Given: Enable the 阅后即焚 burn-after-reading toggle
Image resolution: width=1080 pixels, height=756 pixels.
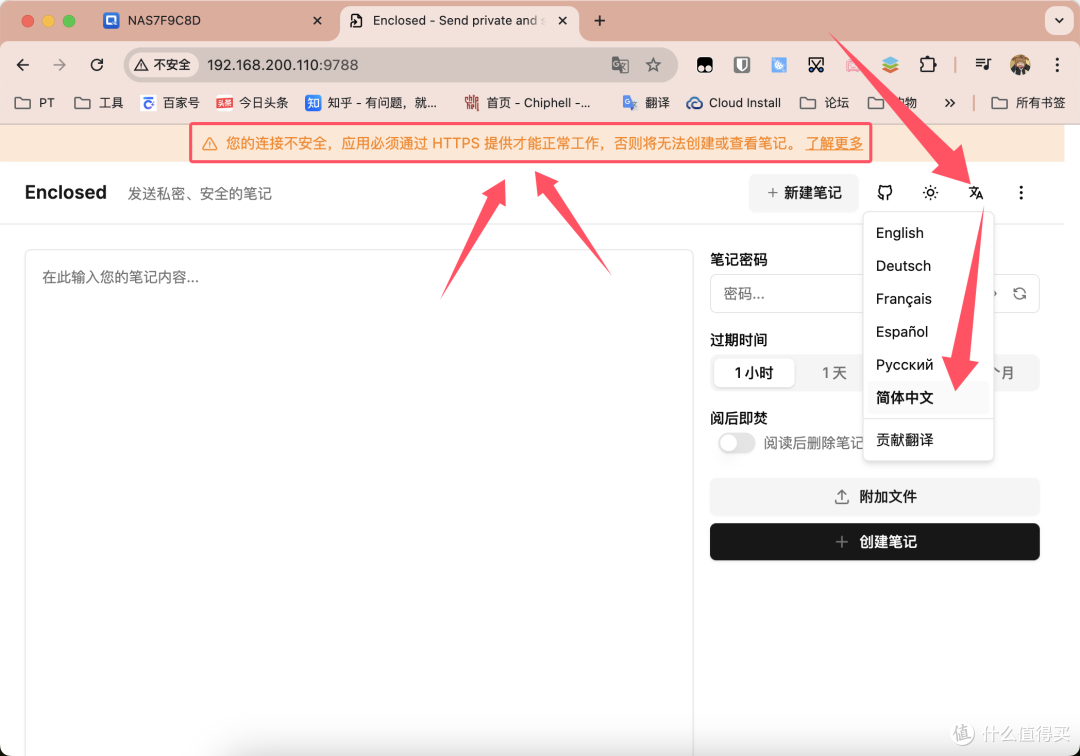Looking at the screenshot, I should [737, 443].
